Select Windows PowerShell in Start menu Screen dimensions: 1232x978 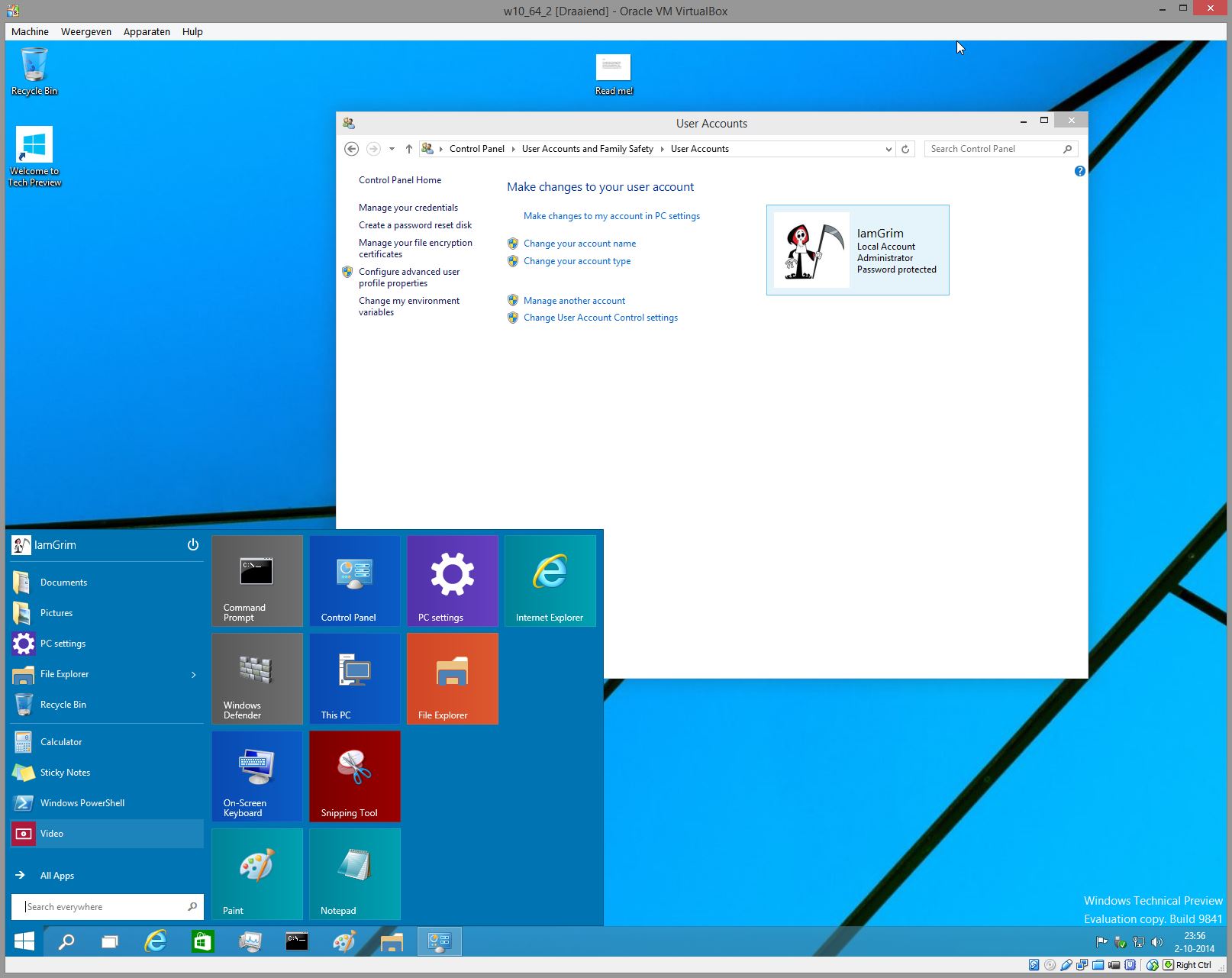click(107, 802)
